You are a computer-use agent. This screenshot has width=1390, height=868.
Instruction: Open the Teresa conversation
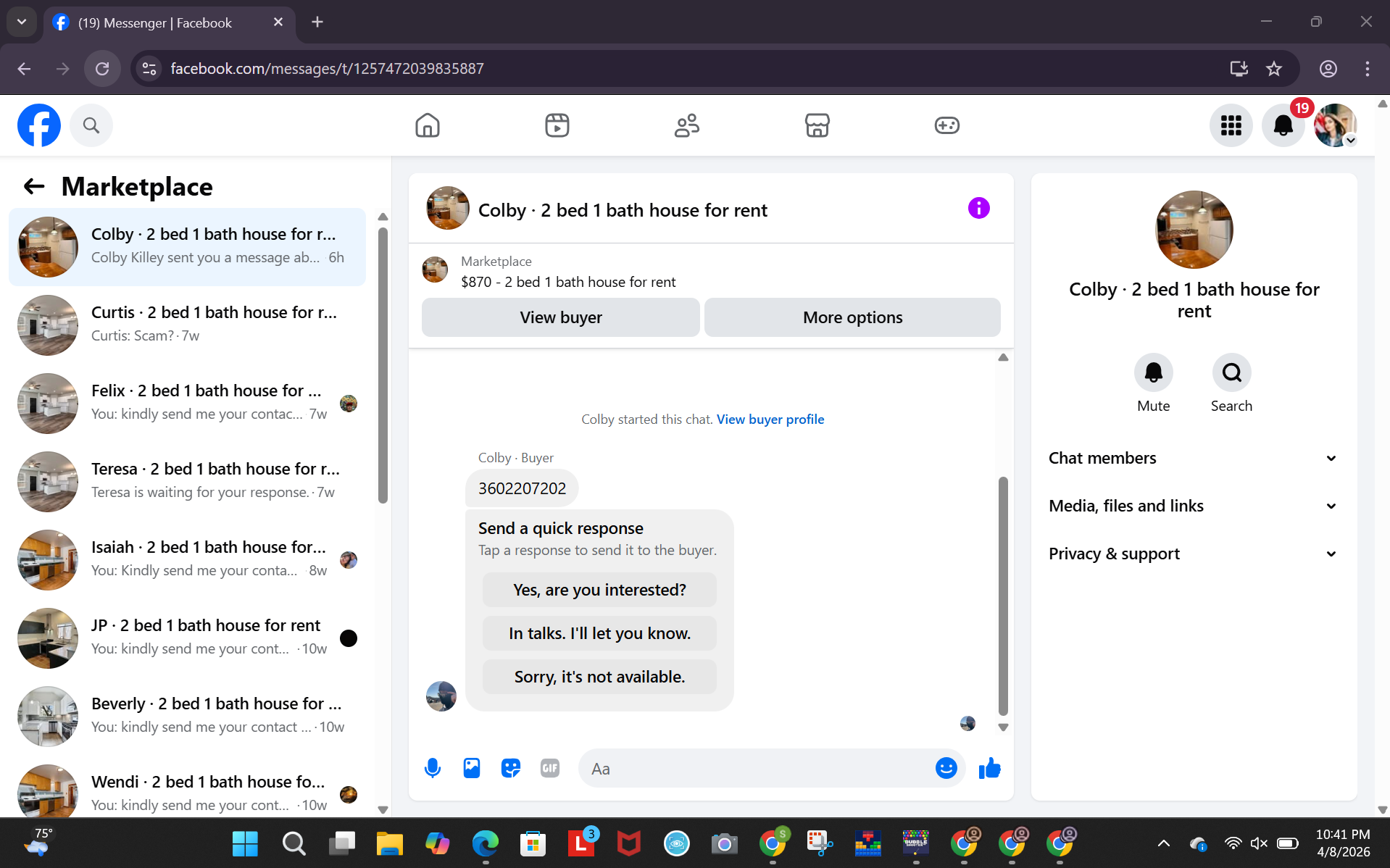[188, 482]
